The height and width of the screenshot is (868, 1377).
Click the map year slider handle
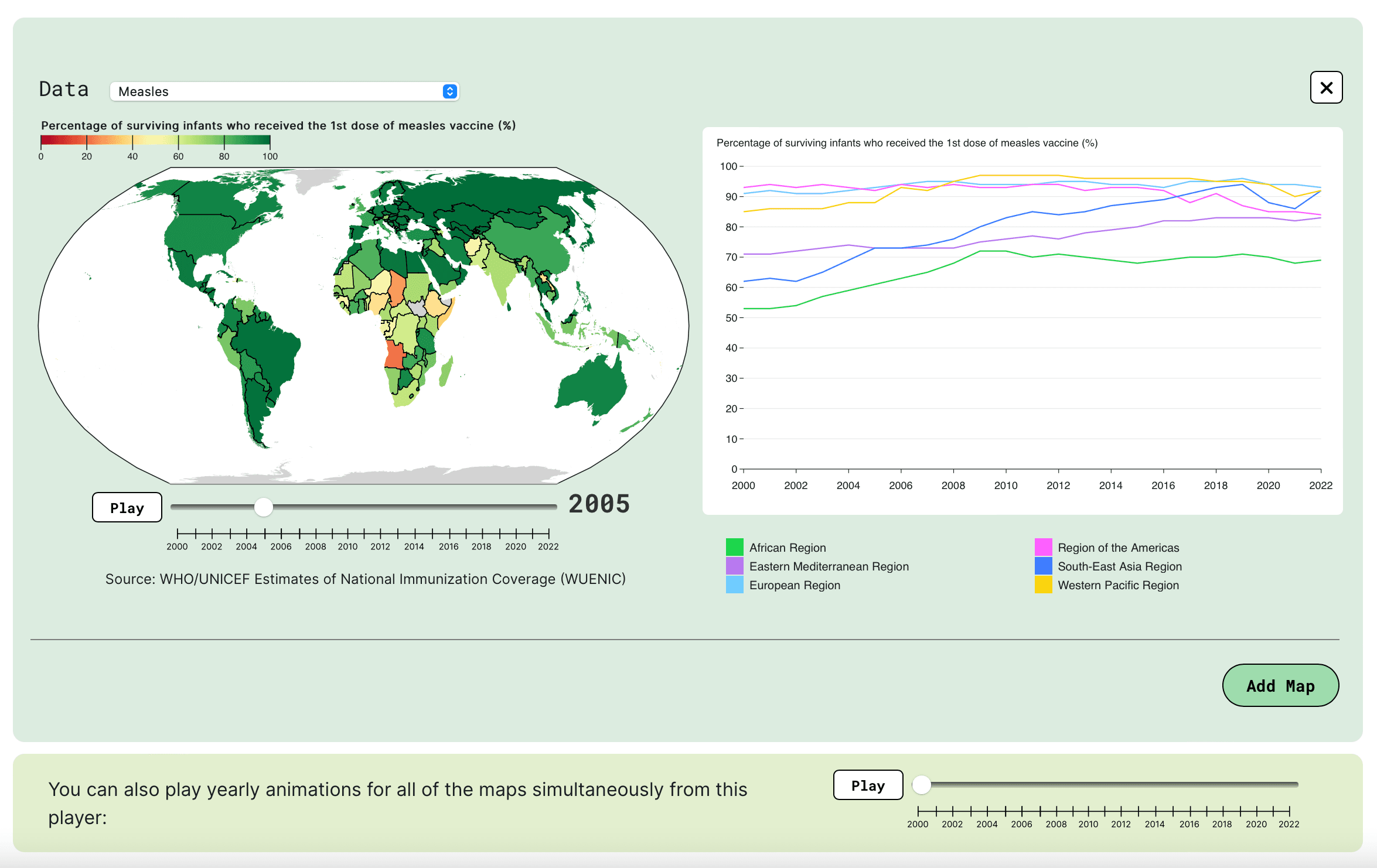pyautogui.click(x=264, y=507)
